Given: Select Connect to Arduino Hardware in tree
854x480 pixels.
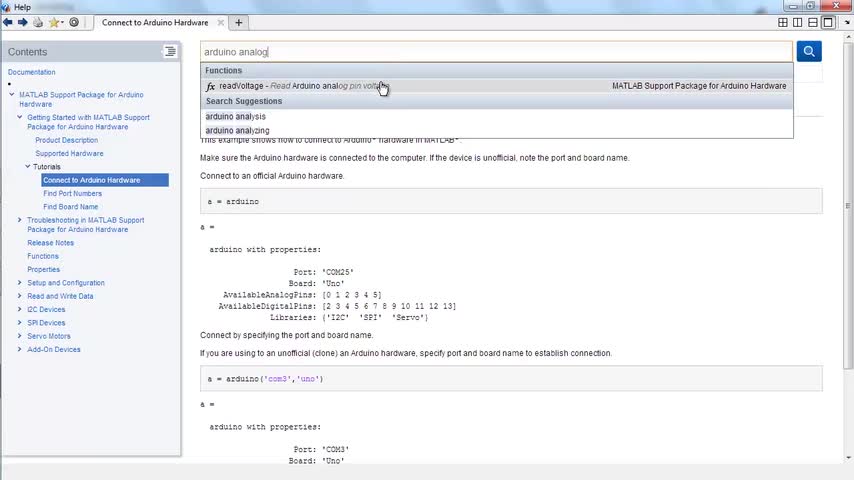Looking at the screenshot, I should click(105, 180).
